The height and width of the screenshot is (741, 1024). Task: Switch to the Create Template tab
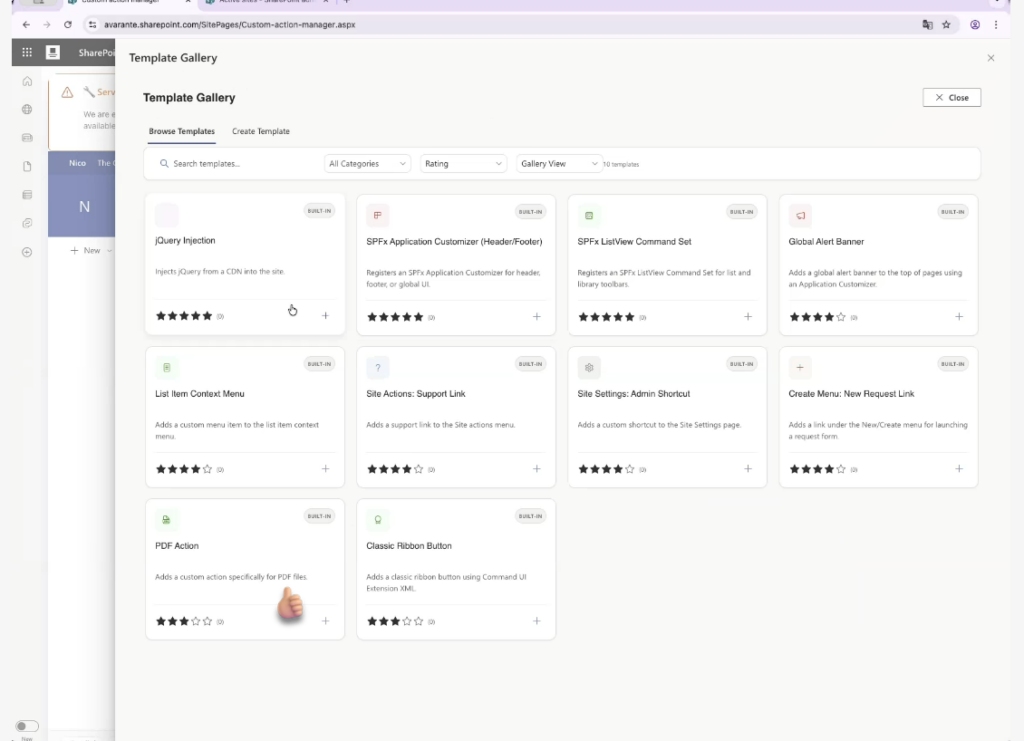261,131
